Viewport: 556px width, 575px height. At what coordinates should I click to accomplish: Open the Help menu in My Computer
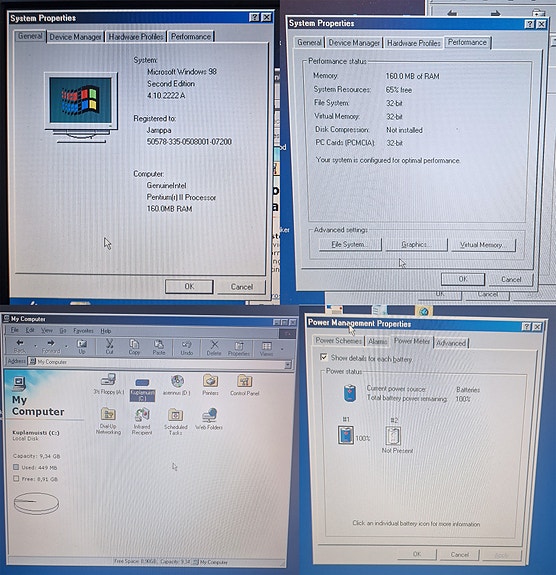[x=106, y=331]
